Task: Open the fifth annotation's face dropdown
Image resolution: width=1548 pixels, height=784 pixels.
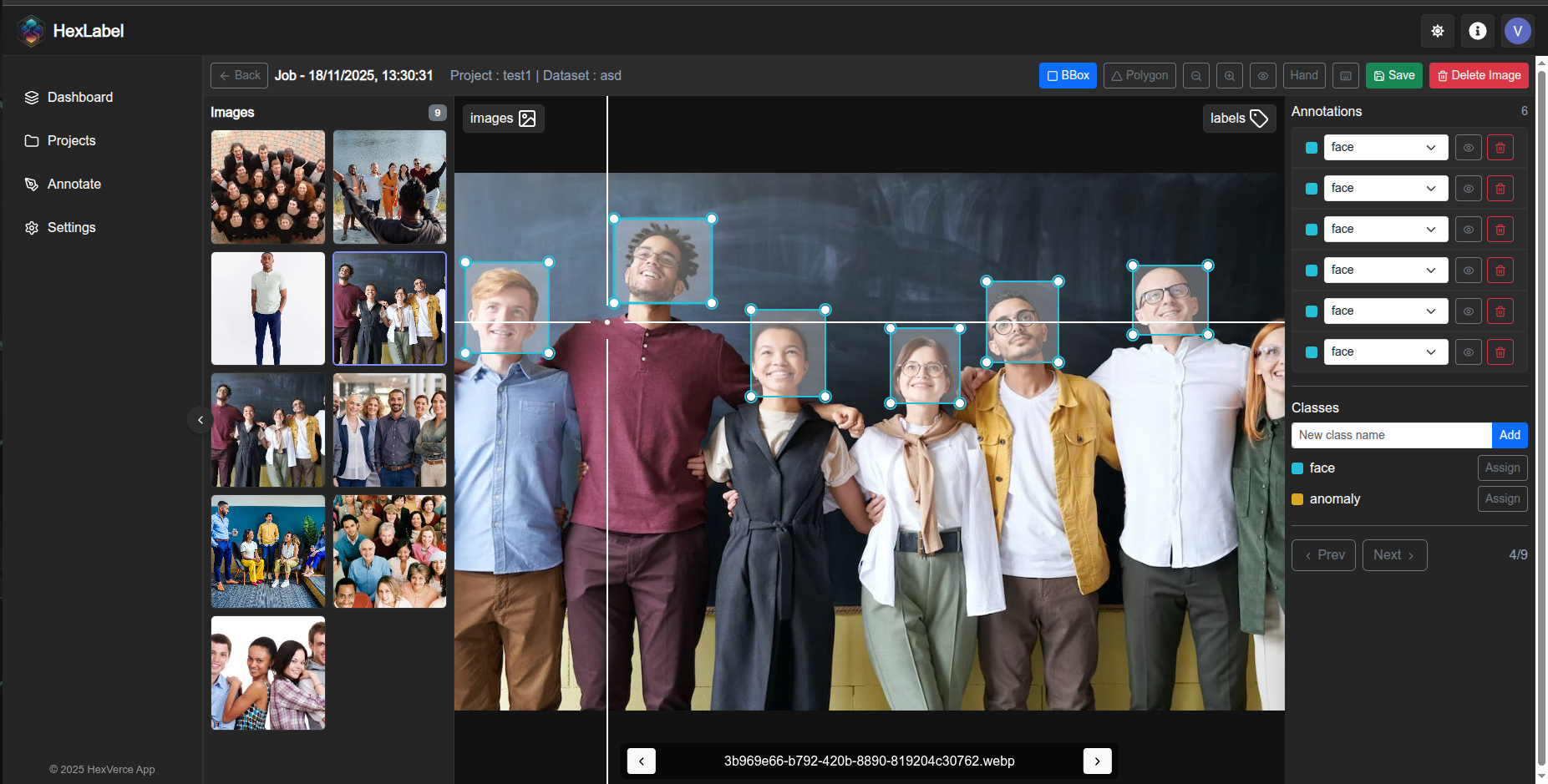Action: [1385, 311]
